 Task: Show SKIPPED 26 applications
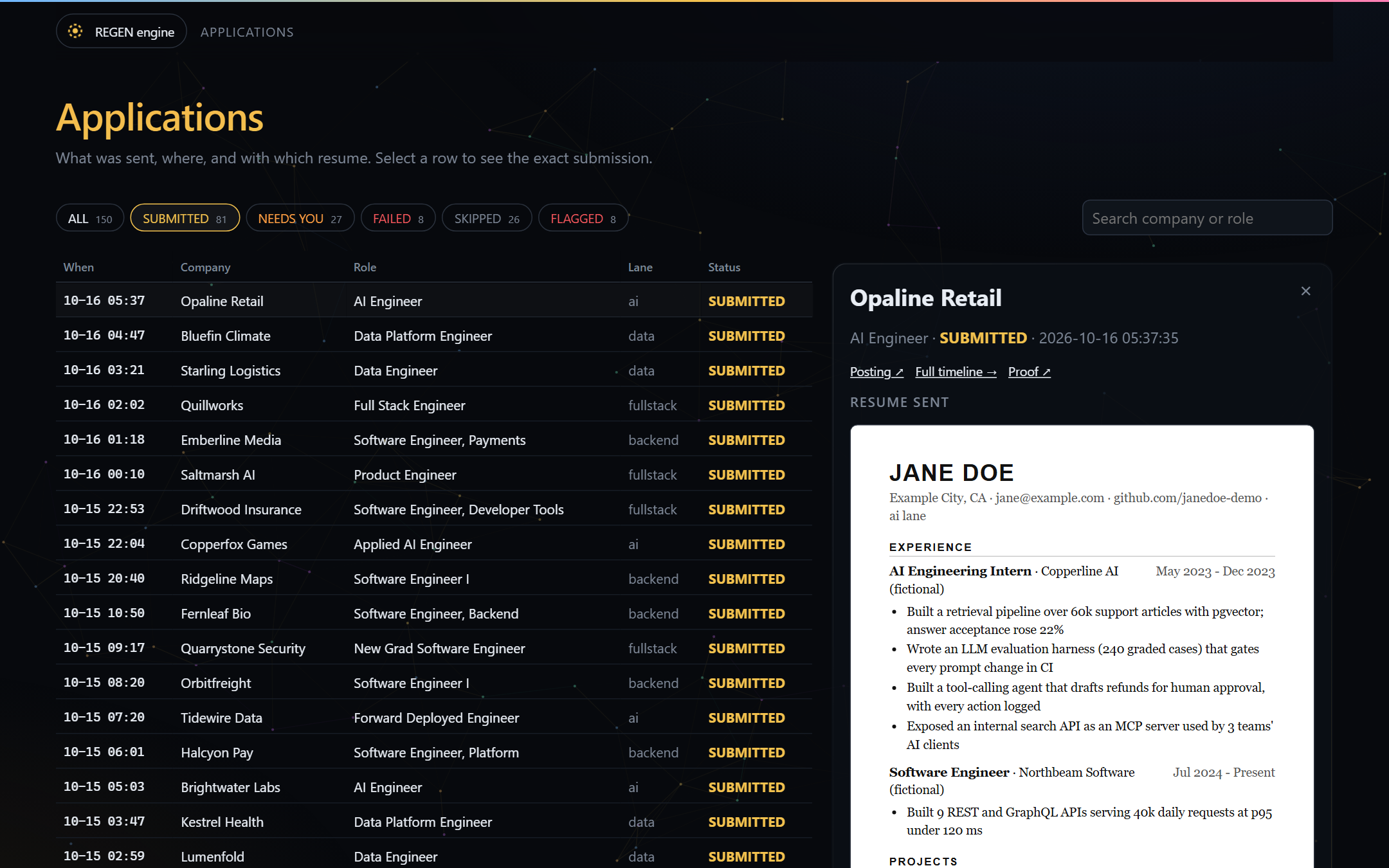pyautogui.click(x=487, y=219)
